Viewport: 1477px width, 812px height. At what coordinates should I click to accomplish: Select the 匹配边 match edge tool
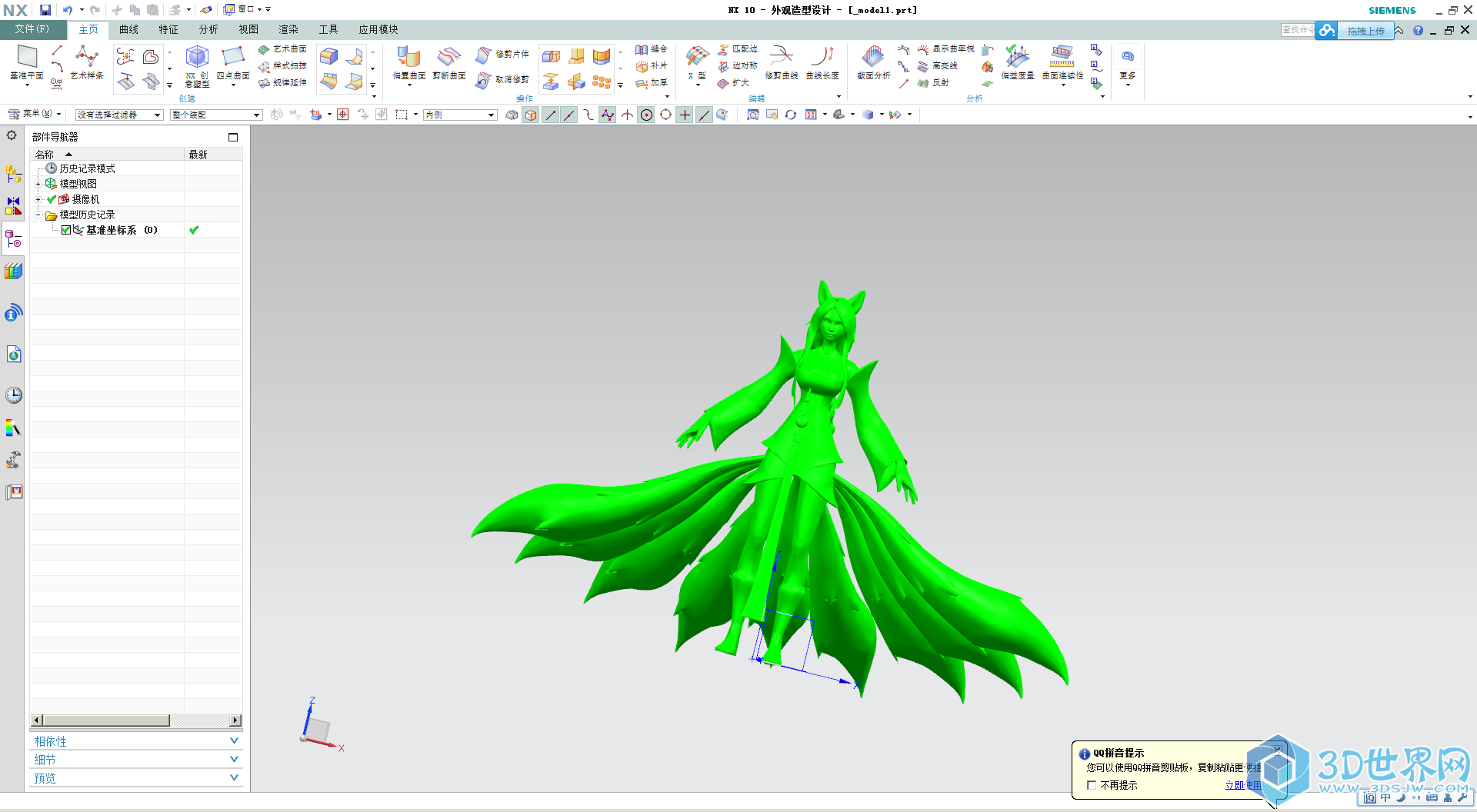(x=738, y=49)
